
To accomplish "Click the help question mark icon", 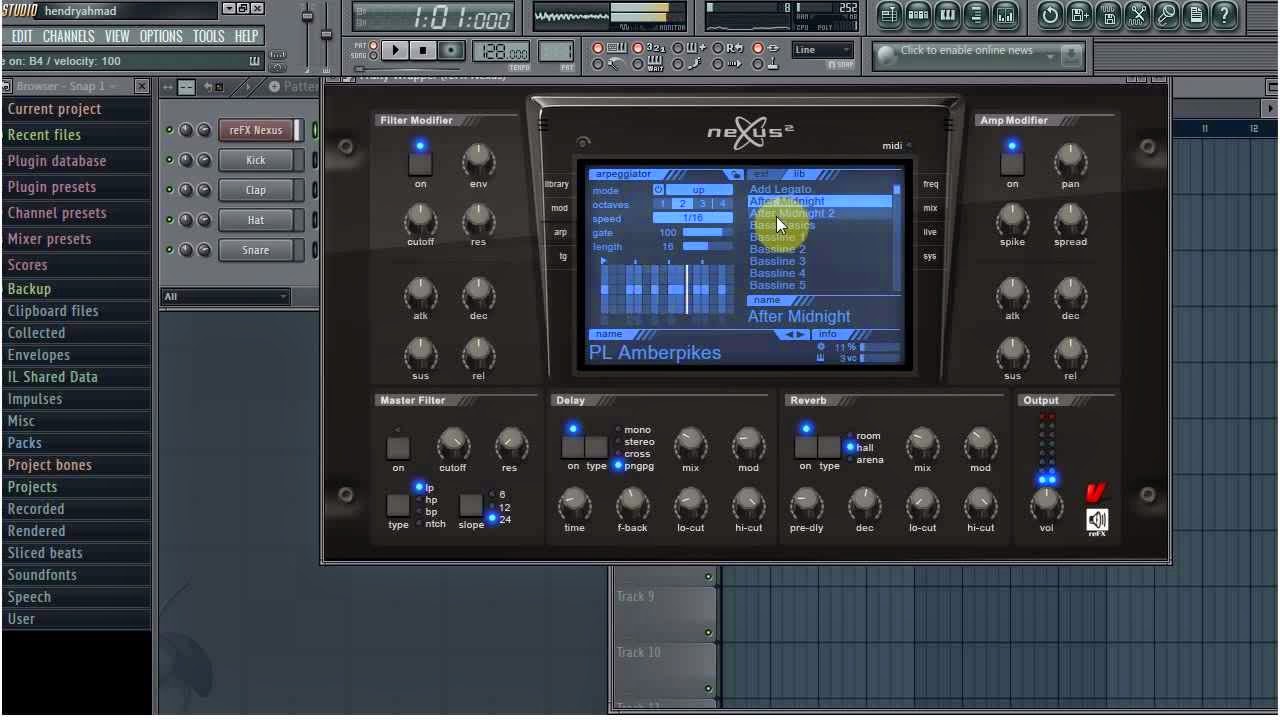I will (1224, 15).
